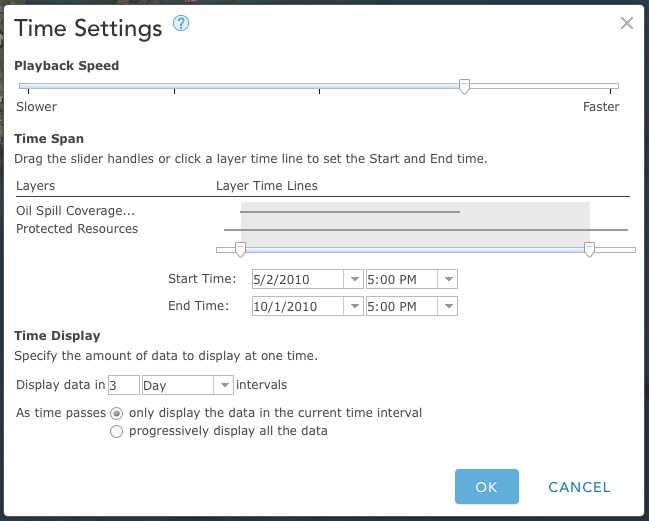Click the Start Time date field
The image size is (649, 521).
click(297, 280)
